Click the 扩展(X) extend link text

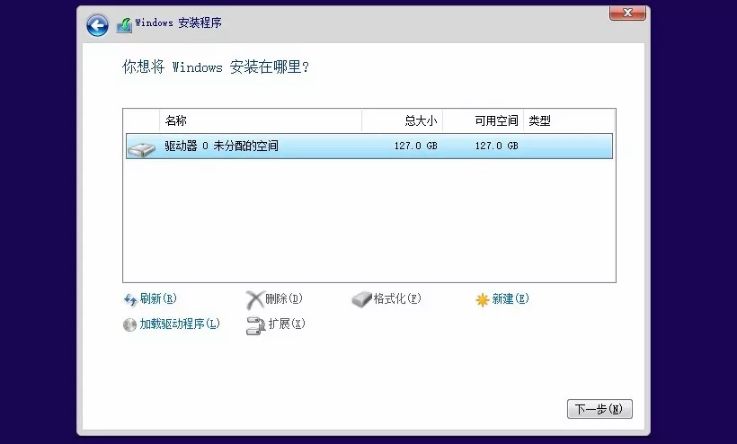[x=286, y=324]
